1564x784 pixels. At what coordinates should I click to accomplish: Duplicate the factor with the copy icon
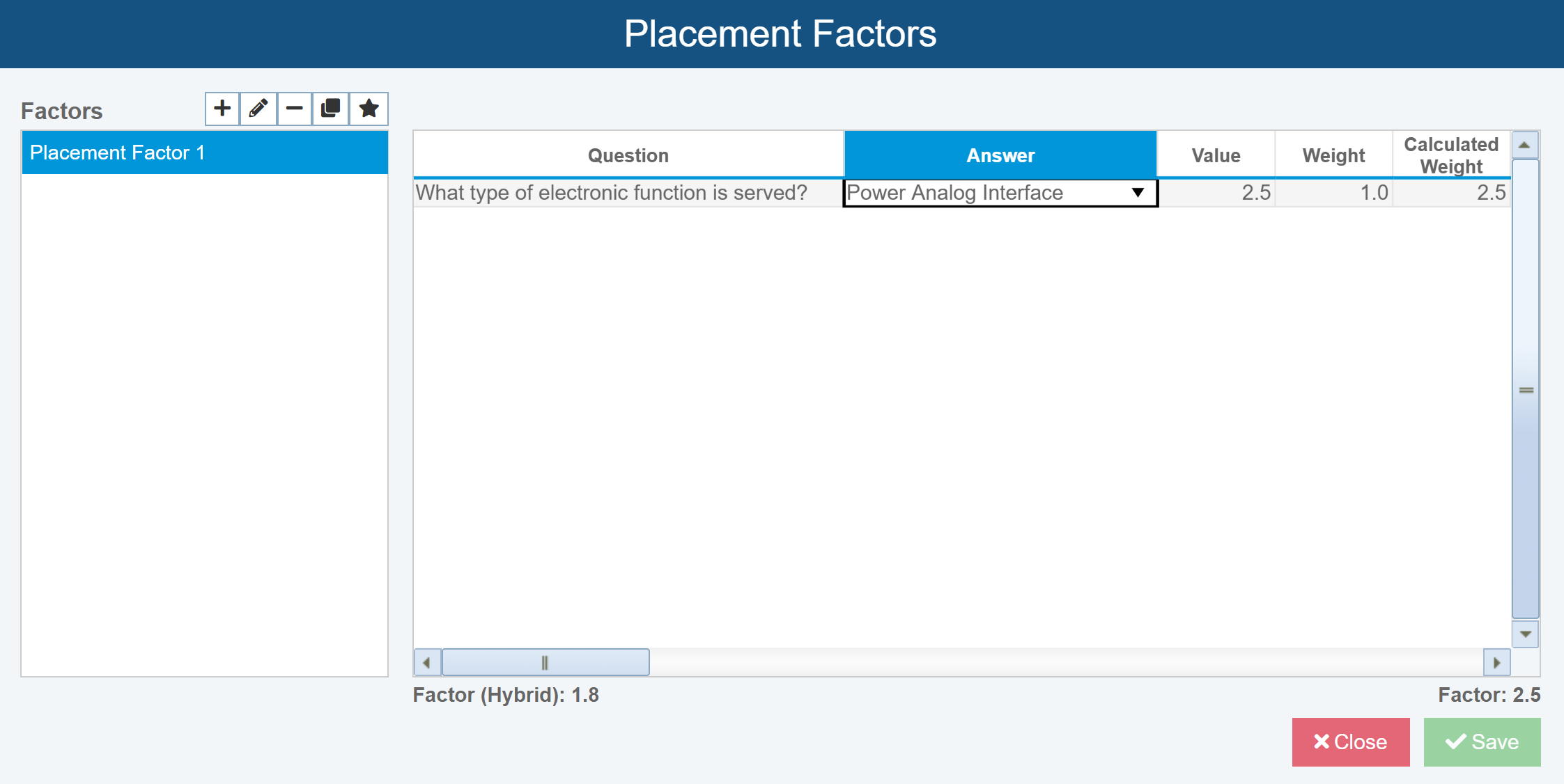click(x=331, y=109)
